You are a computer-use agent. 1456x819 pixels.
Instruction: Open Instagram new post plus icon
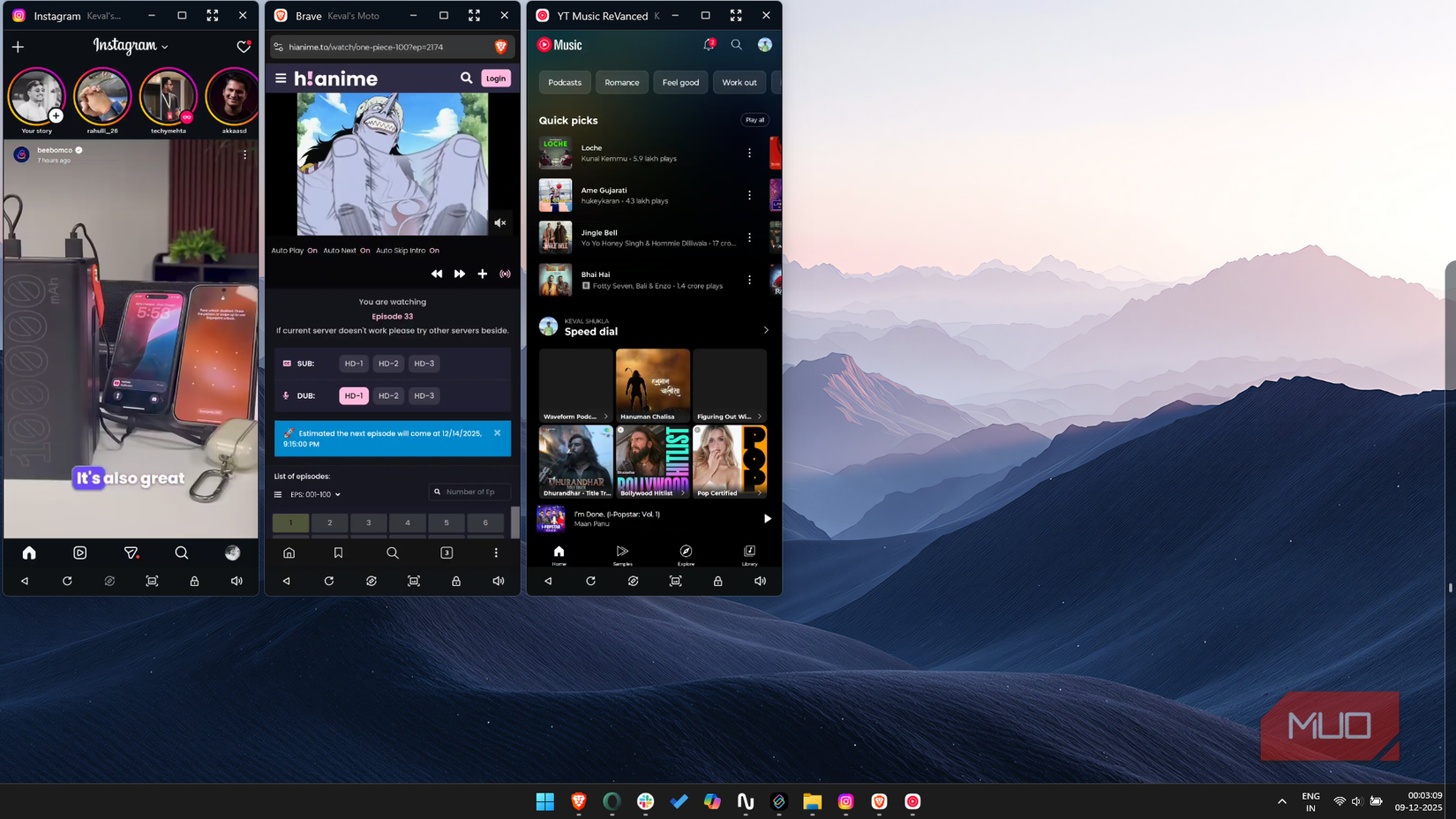point(18,47)
